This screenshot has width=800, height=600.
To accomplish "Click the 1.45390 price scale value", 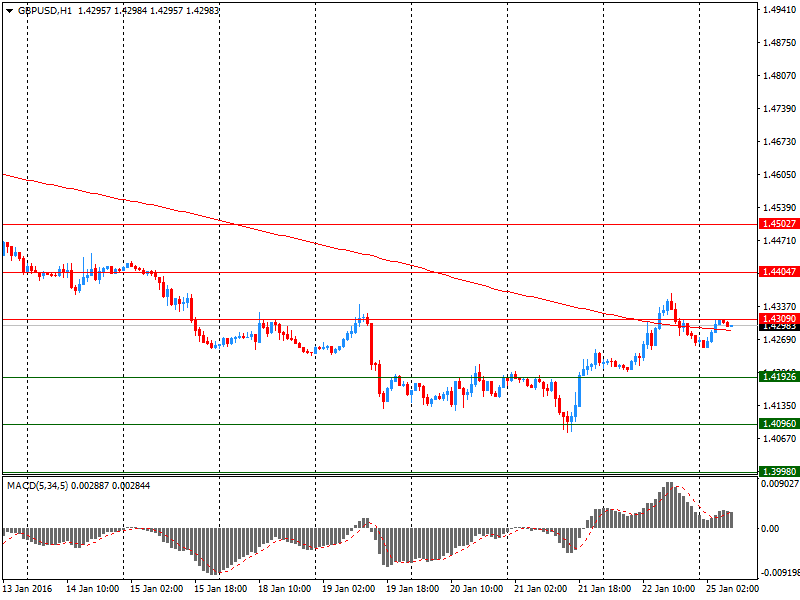I will point(779,208).
